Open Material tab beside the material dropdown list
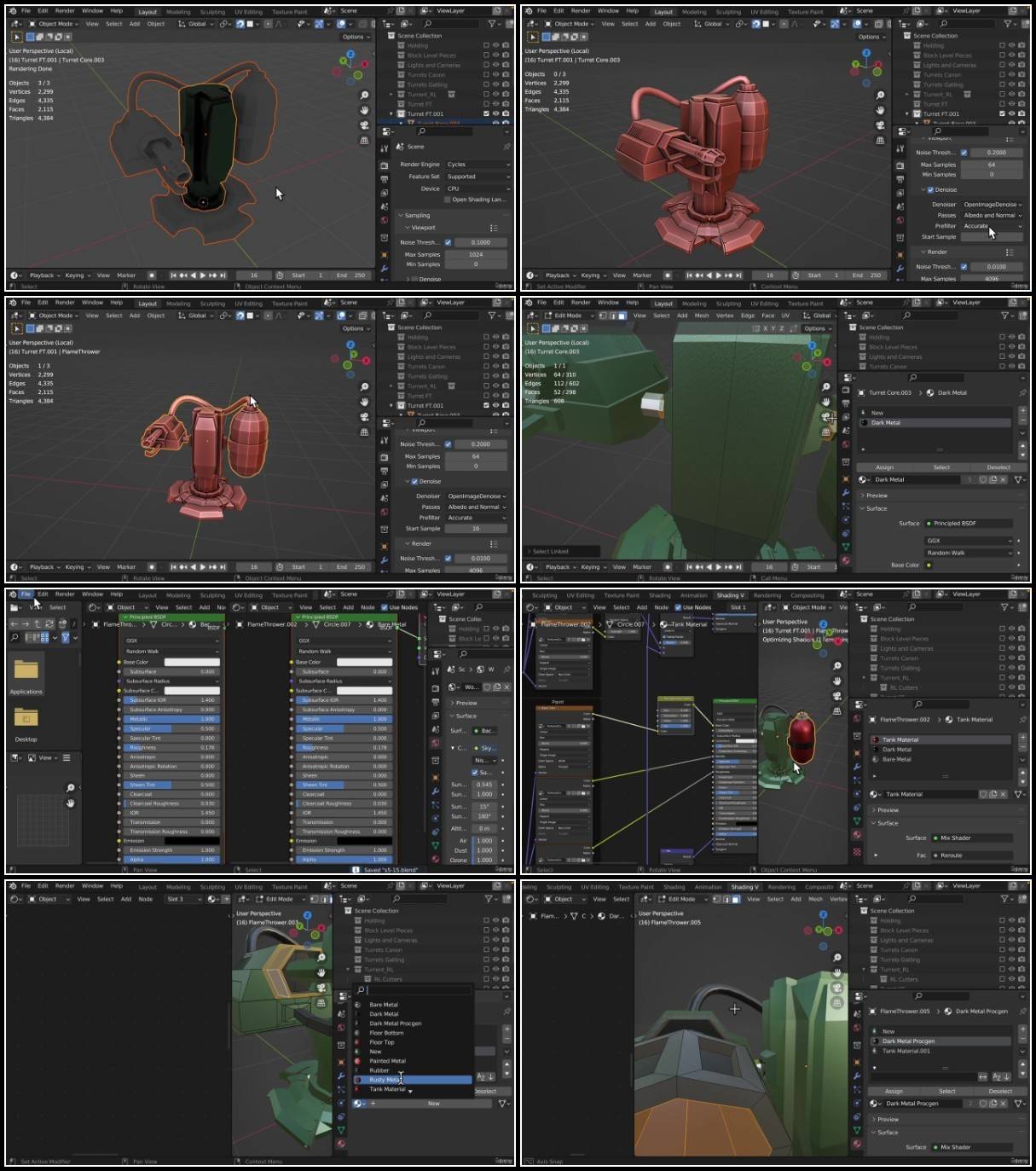 341,1143
